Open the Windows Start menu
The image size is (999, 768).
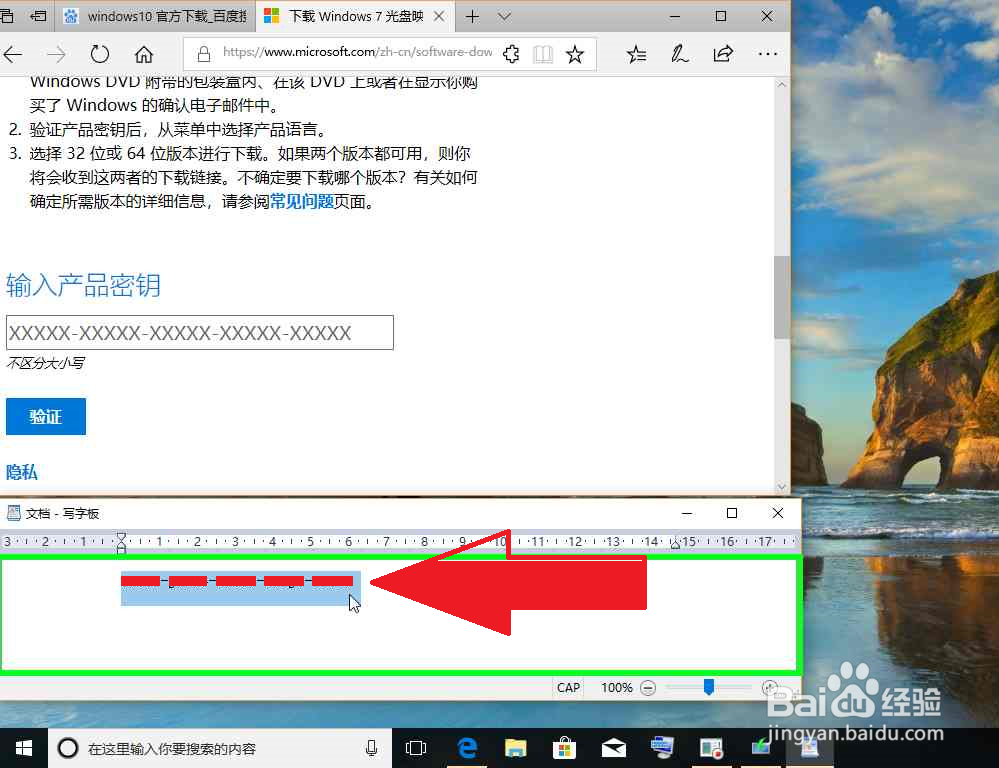click(x=24, y=748)
